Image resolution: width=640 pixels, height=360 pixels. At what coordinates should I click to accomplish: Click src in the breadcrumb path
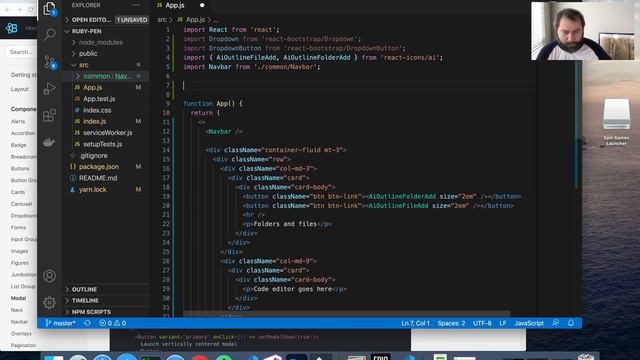click(162, 20)
